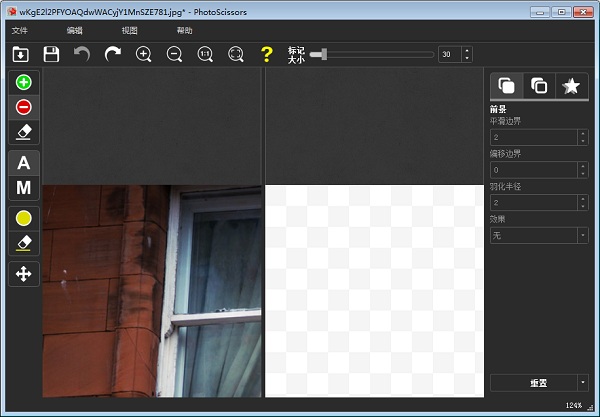Select yellow circle marker tool
This screenshot has width=600, height=417.
pyautogui.click(x=24, y=218)
